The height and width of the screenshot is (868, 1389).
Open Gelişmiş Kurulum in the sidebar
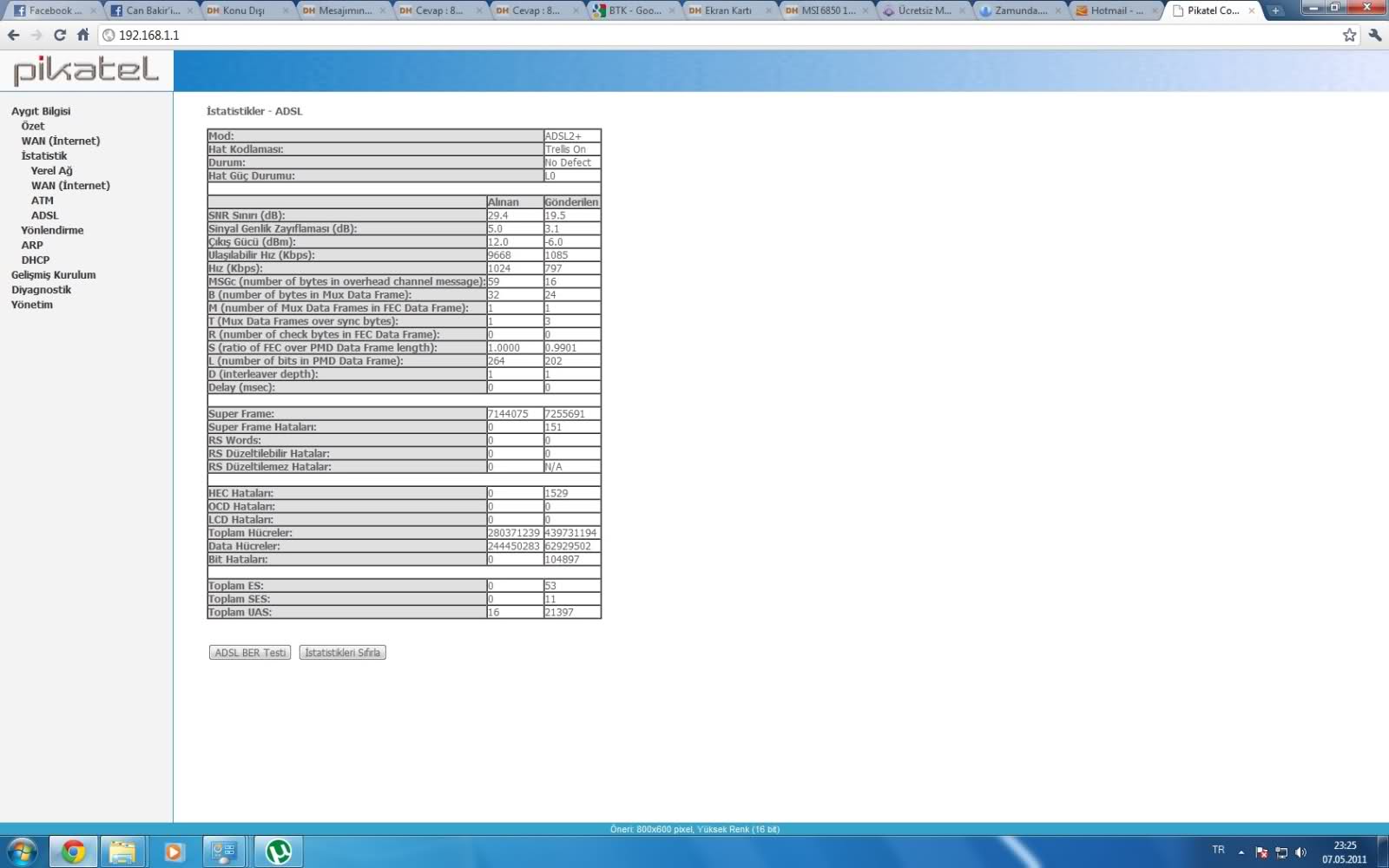point(53,275)
